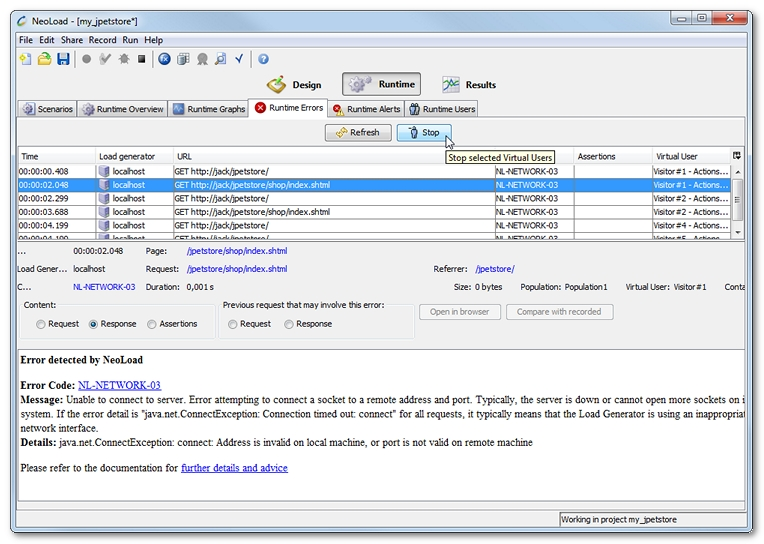This screenshot has height=544, width=764.
Task: Click the bug-shaped debug toolbar icon
Action: [123, 60]
